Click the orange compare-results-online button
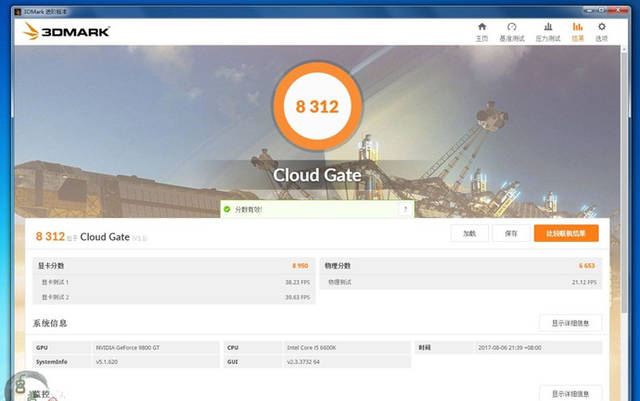Image resolution: width=640 pixels, height=401 pixels. click(566, 233)
